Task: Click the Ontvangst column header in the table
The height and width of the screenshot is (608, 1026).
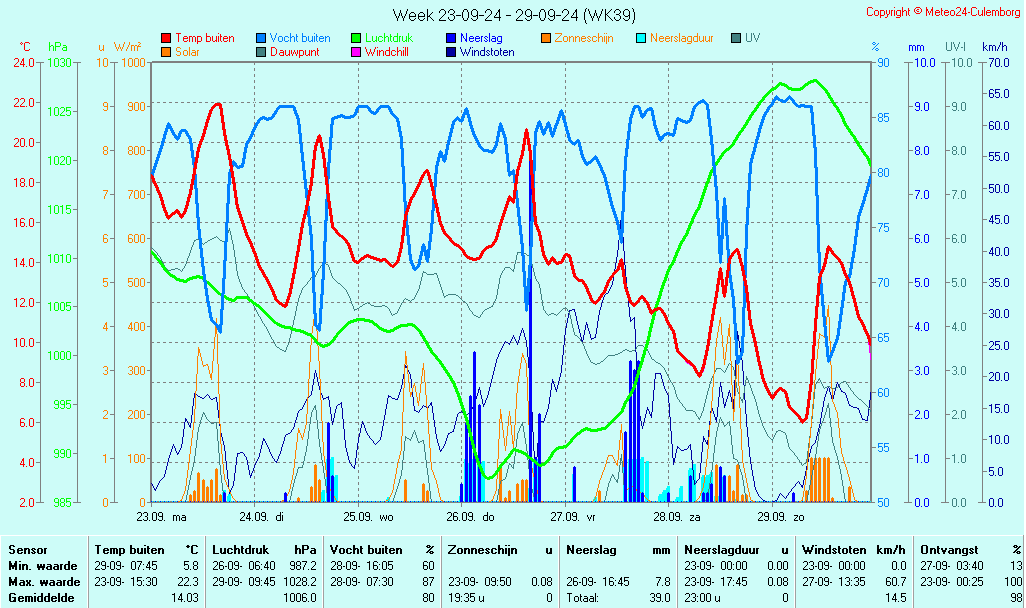Action: pyautogui.click(x=949, y=549)
